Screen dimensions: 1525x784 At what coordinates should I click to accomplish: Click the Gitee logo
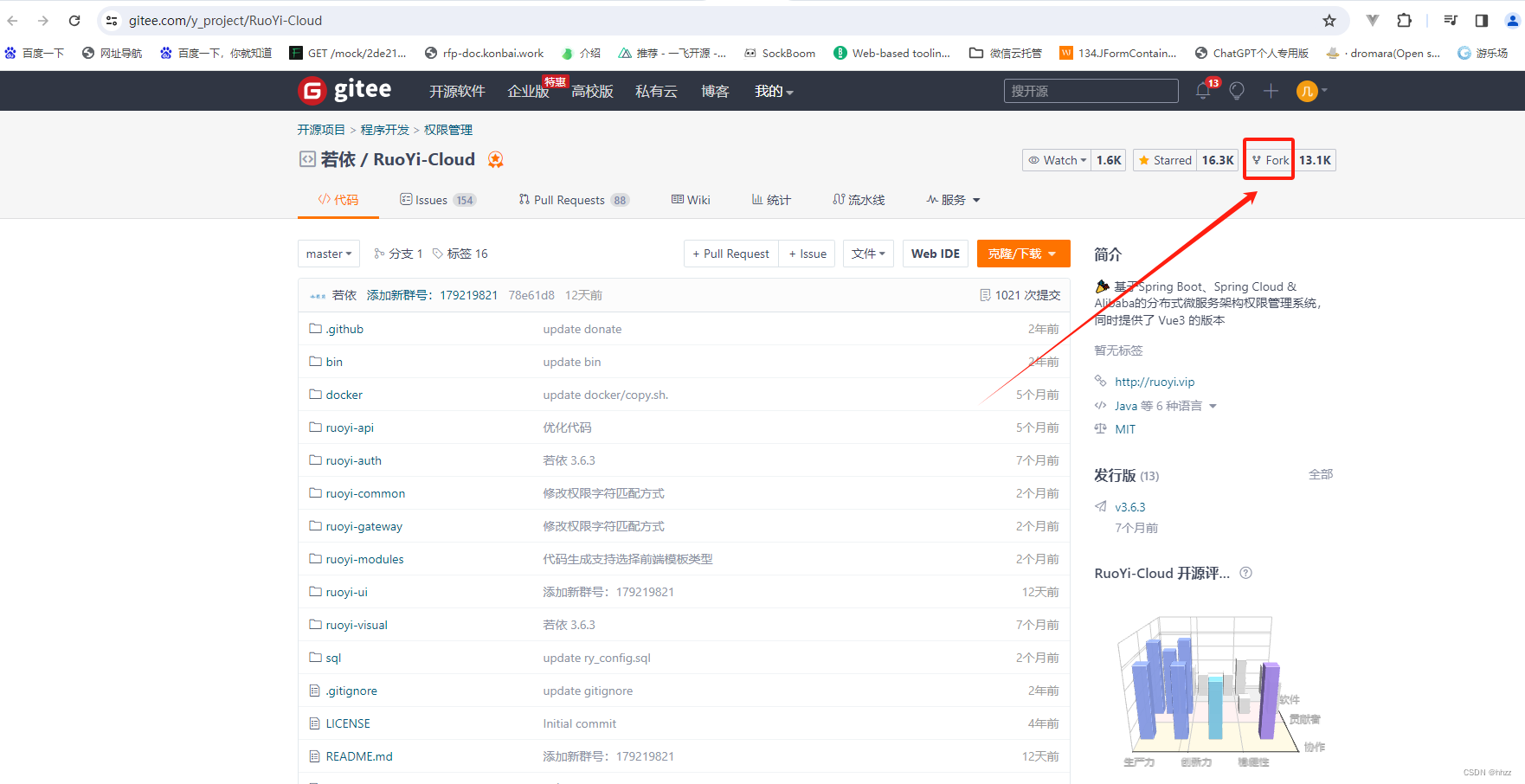click(344, 90)
